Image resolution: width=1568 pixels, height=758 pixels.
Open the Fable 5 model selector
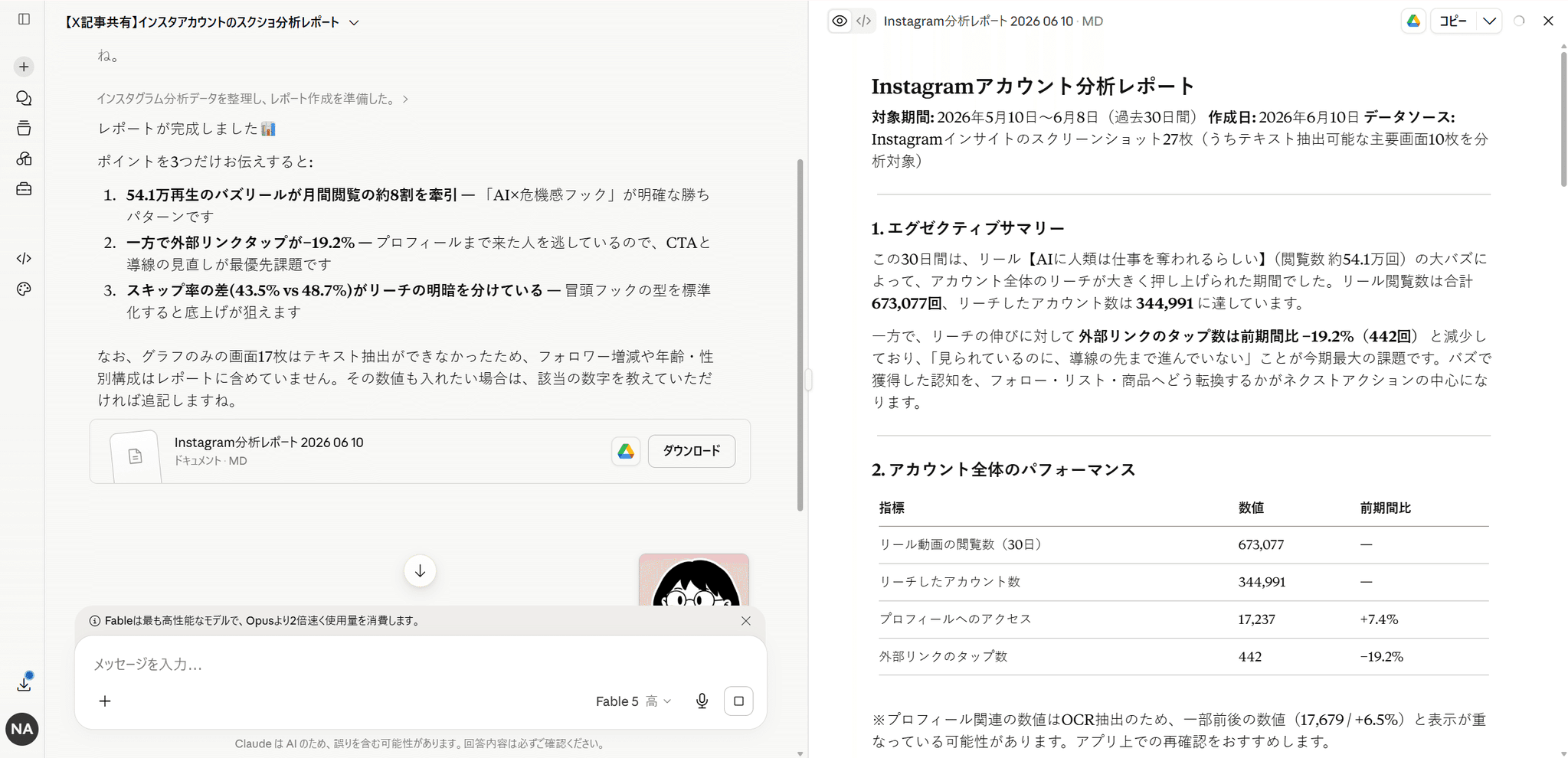pos(633,701)
